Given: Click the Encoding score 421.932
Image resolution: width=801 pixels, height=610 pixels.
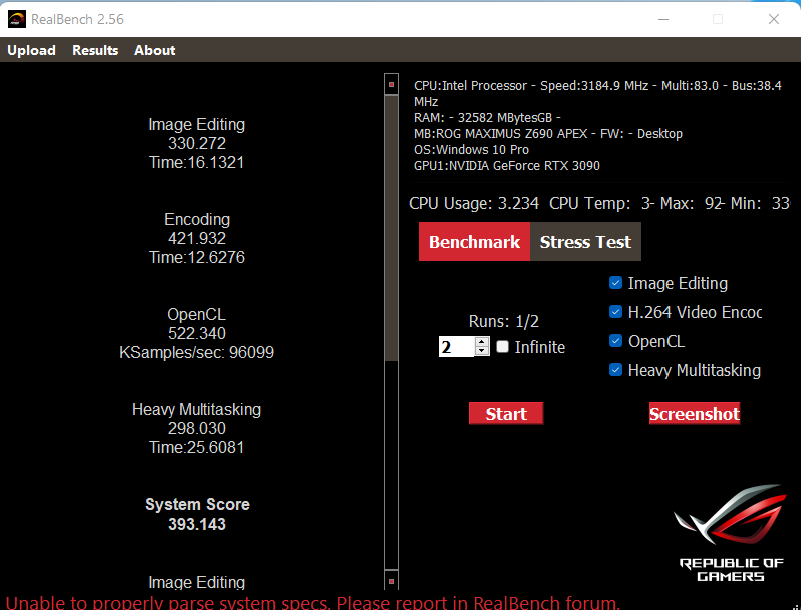Looking at the screenshot, I should pyautogui.click(x=197, y=238).
